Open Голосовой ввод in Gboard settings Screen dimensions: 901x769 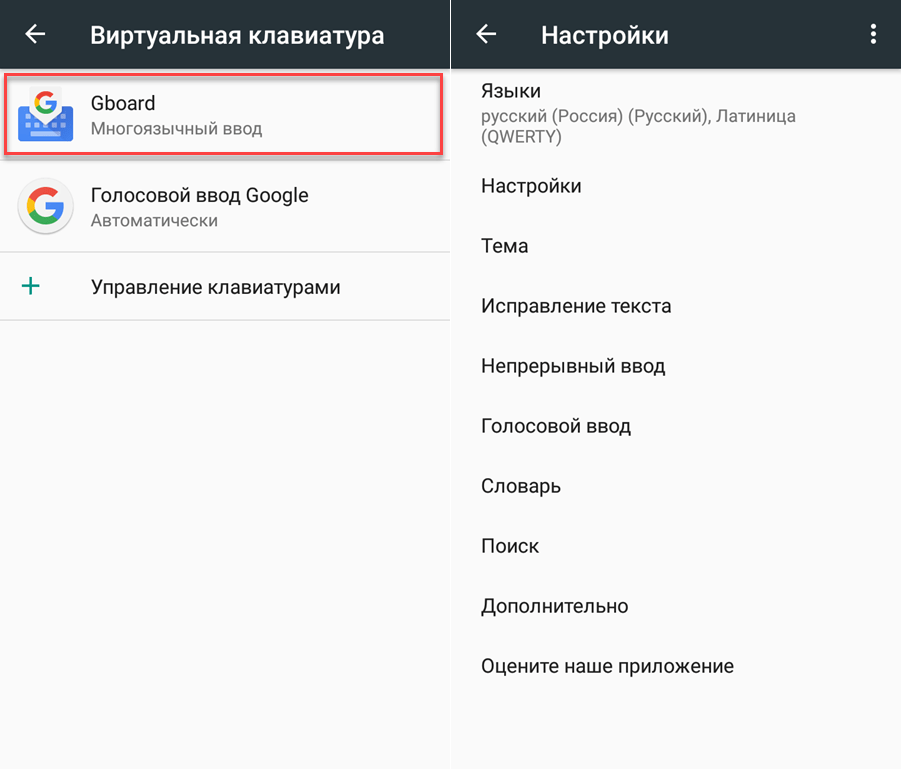pyautogui.click(x=556, y=426)
